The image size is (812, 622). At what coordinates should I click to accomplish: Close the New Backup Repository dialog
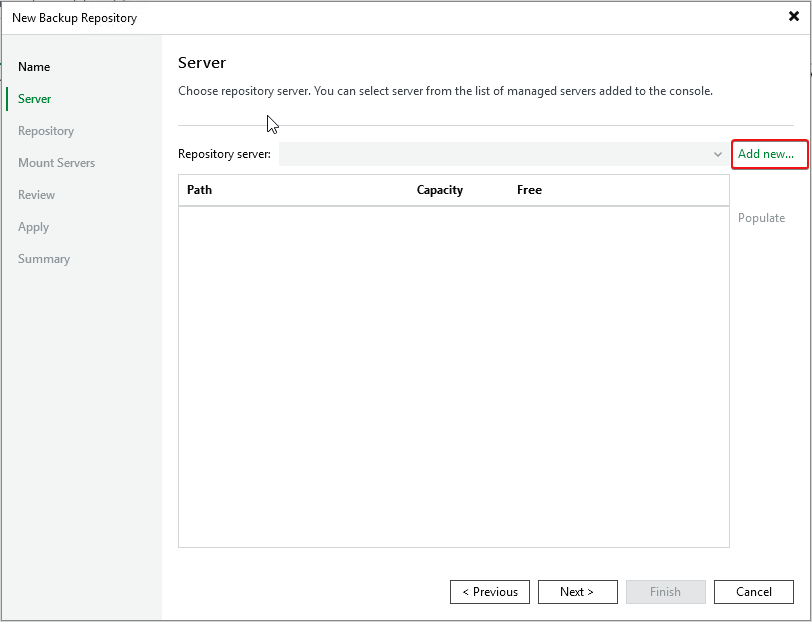pyautogui.click(x=793, y=17)
